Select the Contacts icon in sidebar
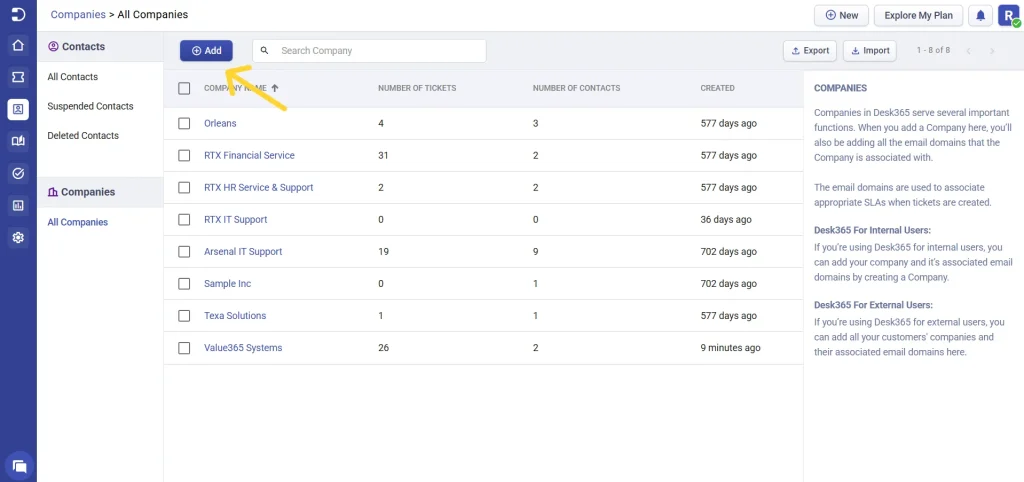The height and width of the screenshot is (482, 1024). click(x=18, y=109)
